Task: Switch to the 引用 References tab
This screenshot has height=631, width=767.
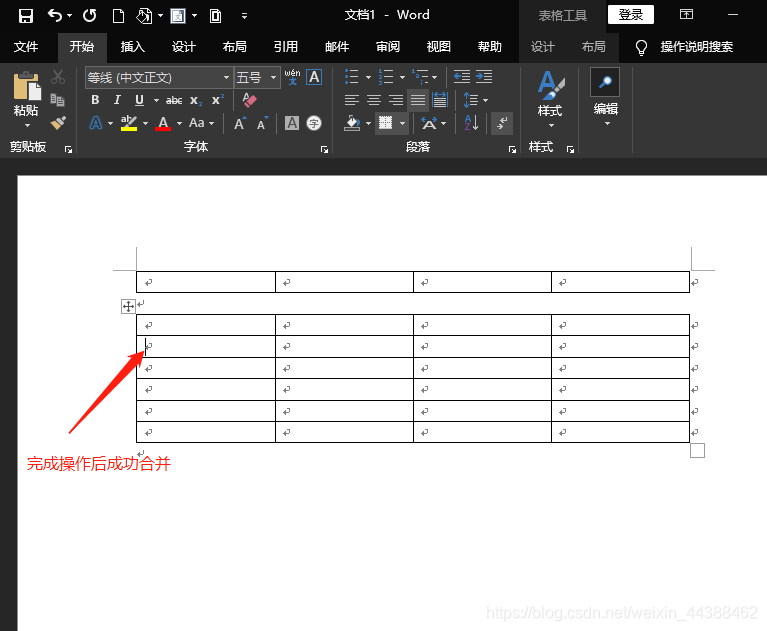Action: point(286,47)
